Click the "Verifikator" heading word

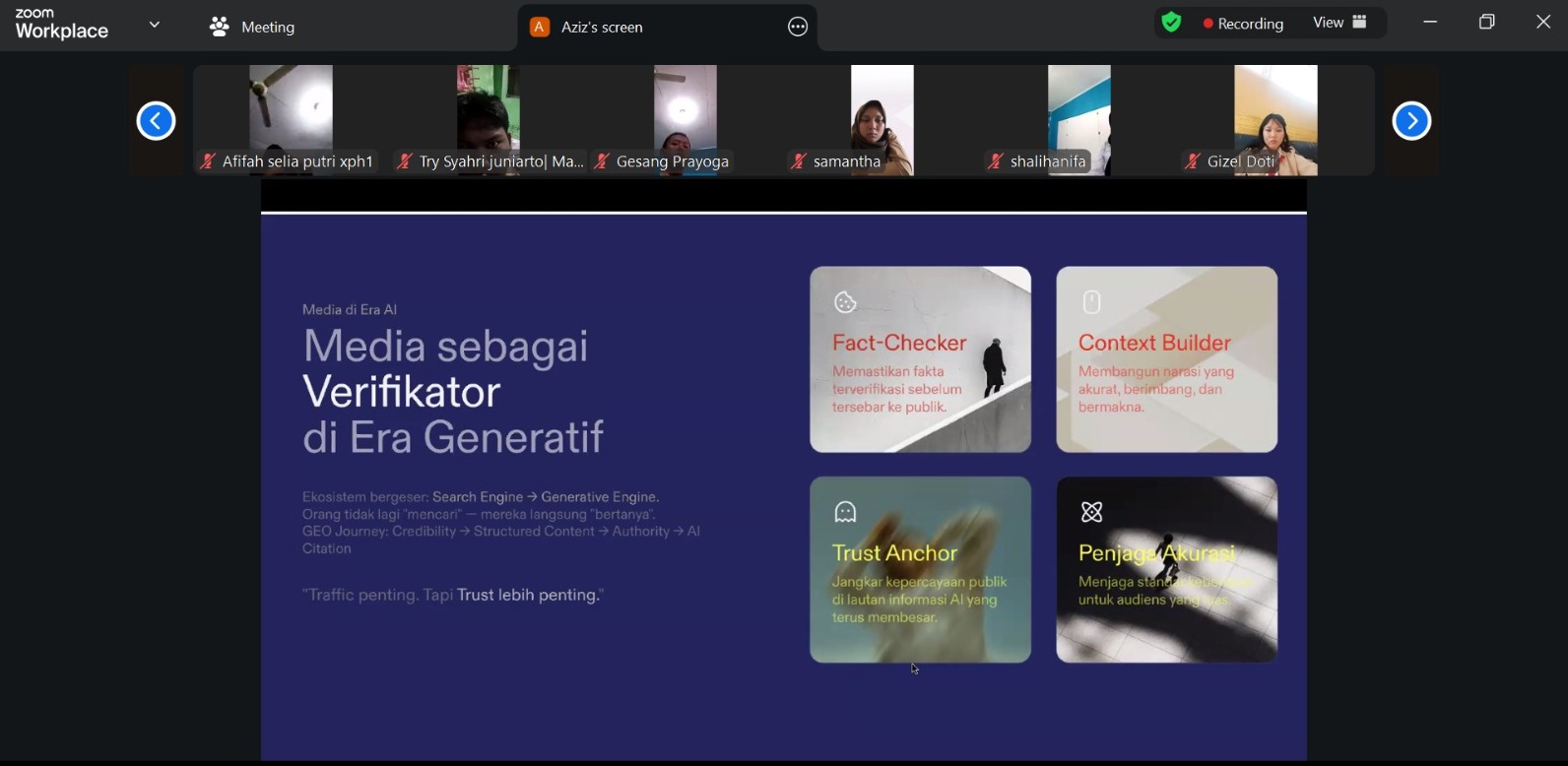(x=402, y=392)
